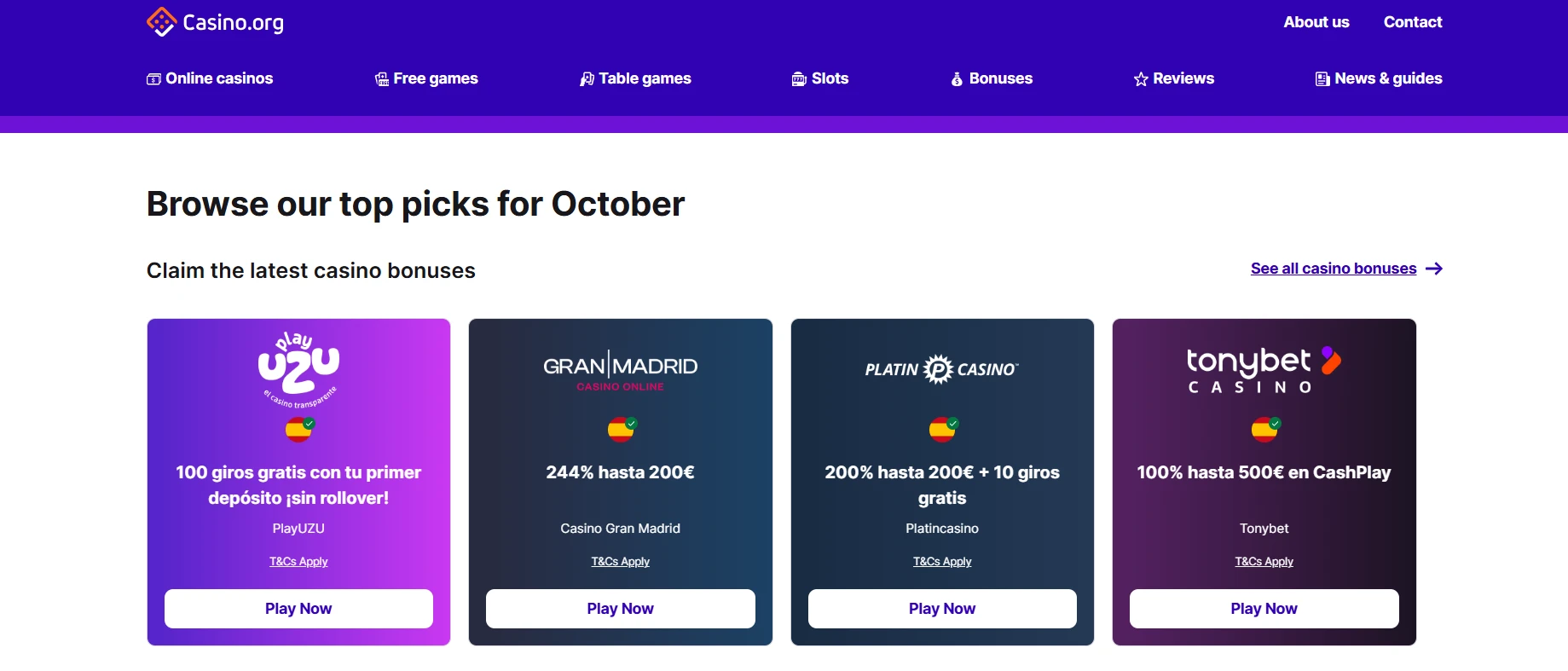Click the Spain flag on PlayUZU card

coord(298,429)
